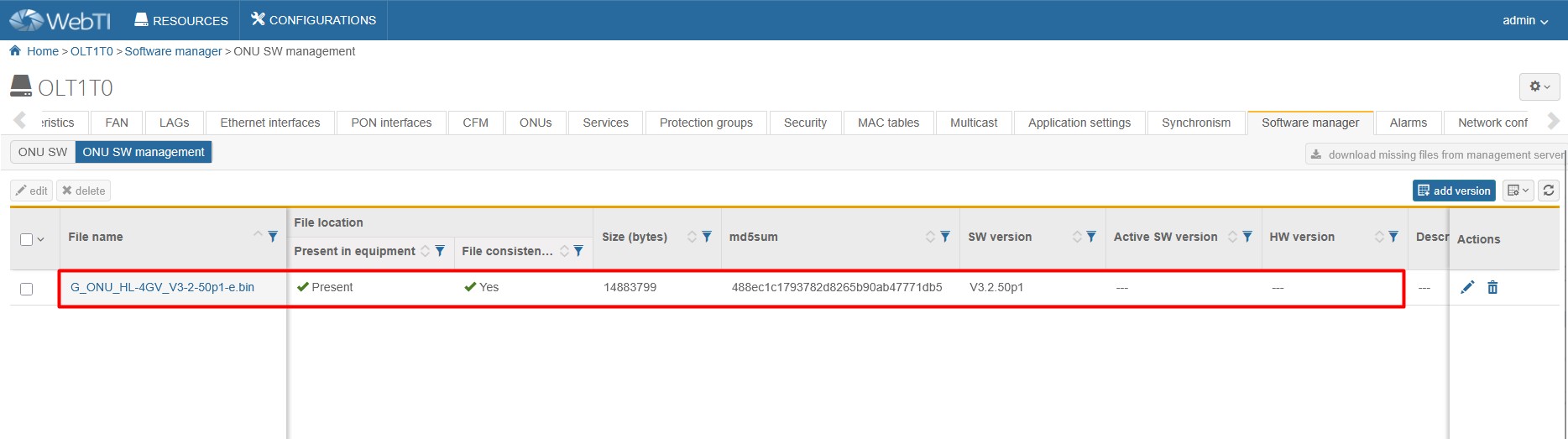Toggle the select-all checkbox in header
This screenshot has height=439, width=1568.
coord(26,239)
